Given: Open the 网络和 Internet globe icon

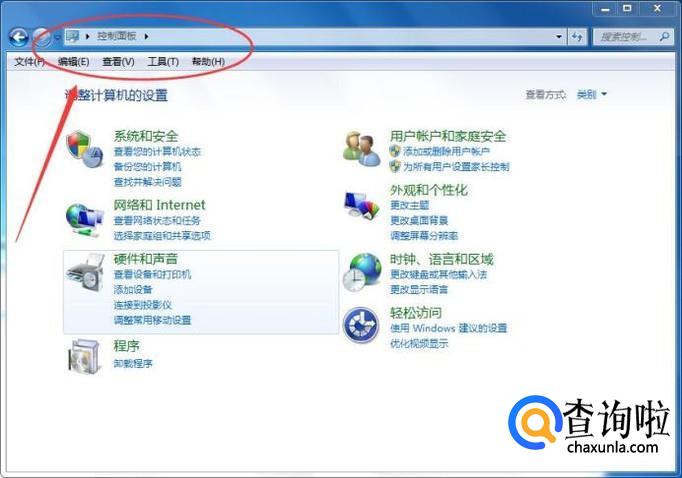Looking at the screenshot, I should coord(84,220).
